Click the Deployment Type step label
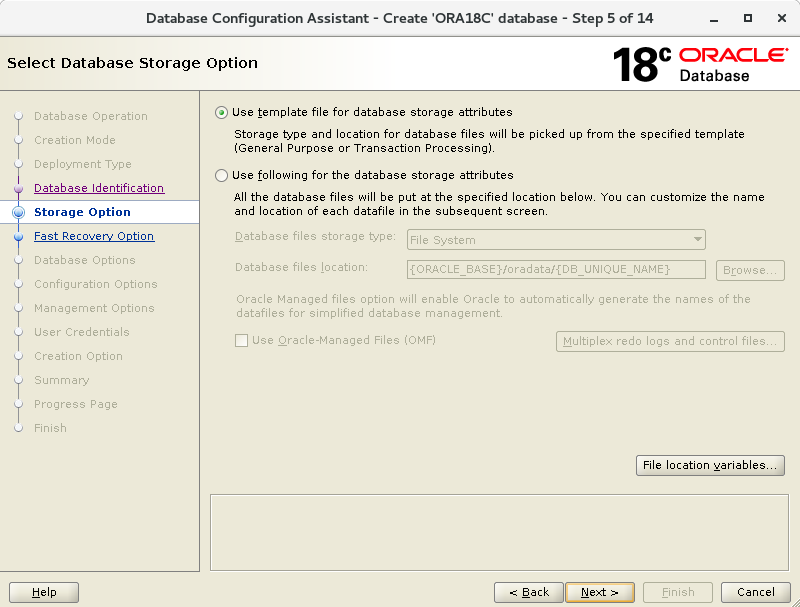The width and height of the screenshot is (800, 607). tap(83, 164)
